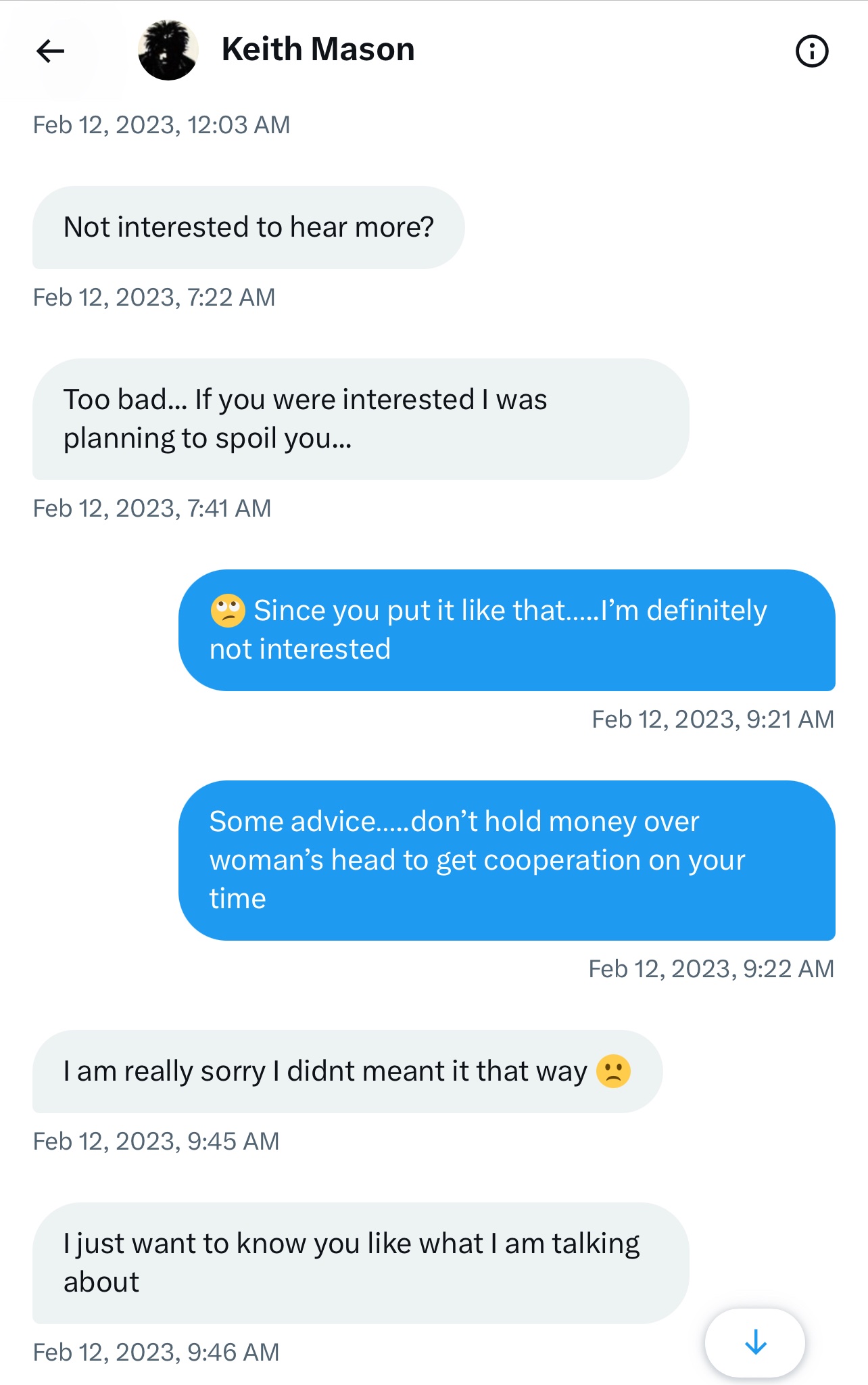
Task: Open Keith Mason's name in the header
Action: 318,49
